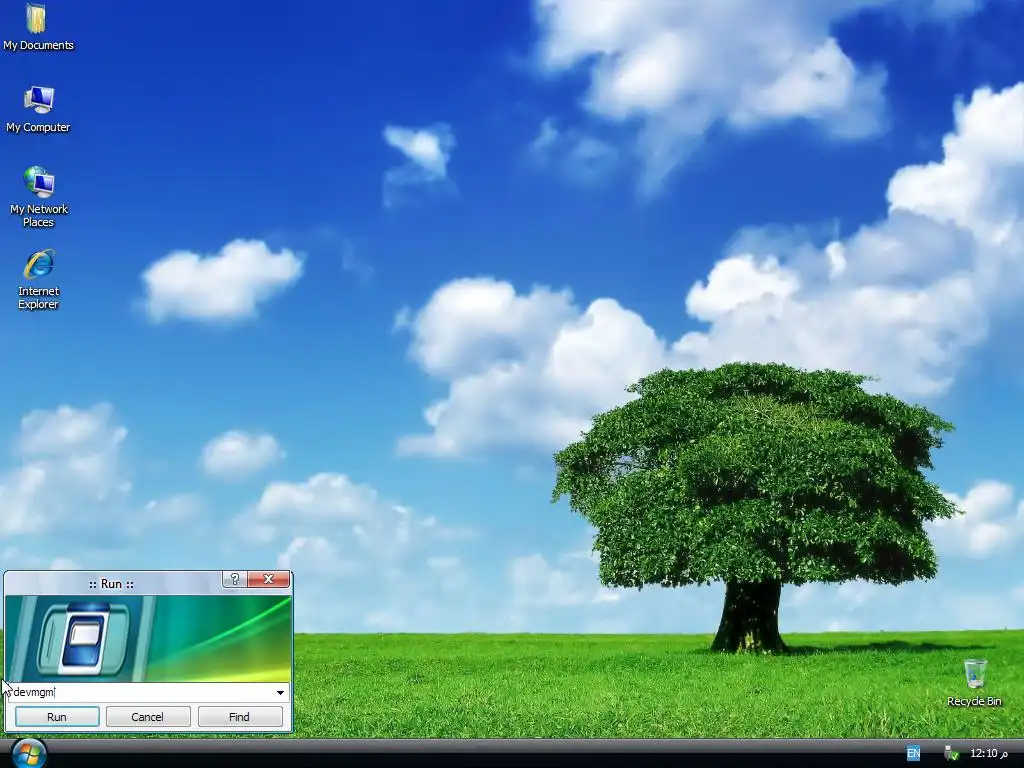Select the My Computer desktop icon
This screenshot has width=1024, height=768.
pyautogui.click(x=38, y=109)
